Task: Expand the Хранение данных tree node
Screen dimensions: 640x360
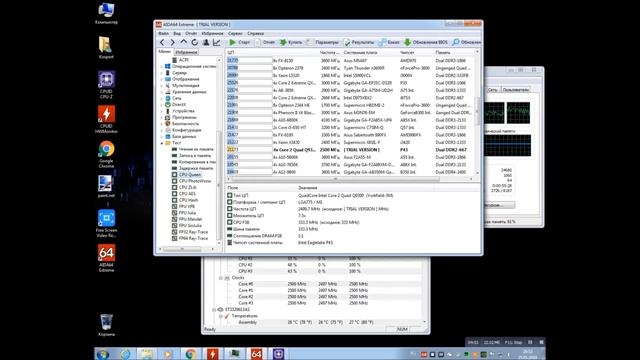Action: 162,92
